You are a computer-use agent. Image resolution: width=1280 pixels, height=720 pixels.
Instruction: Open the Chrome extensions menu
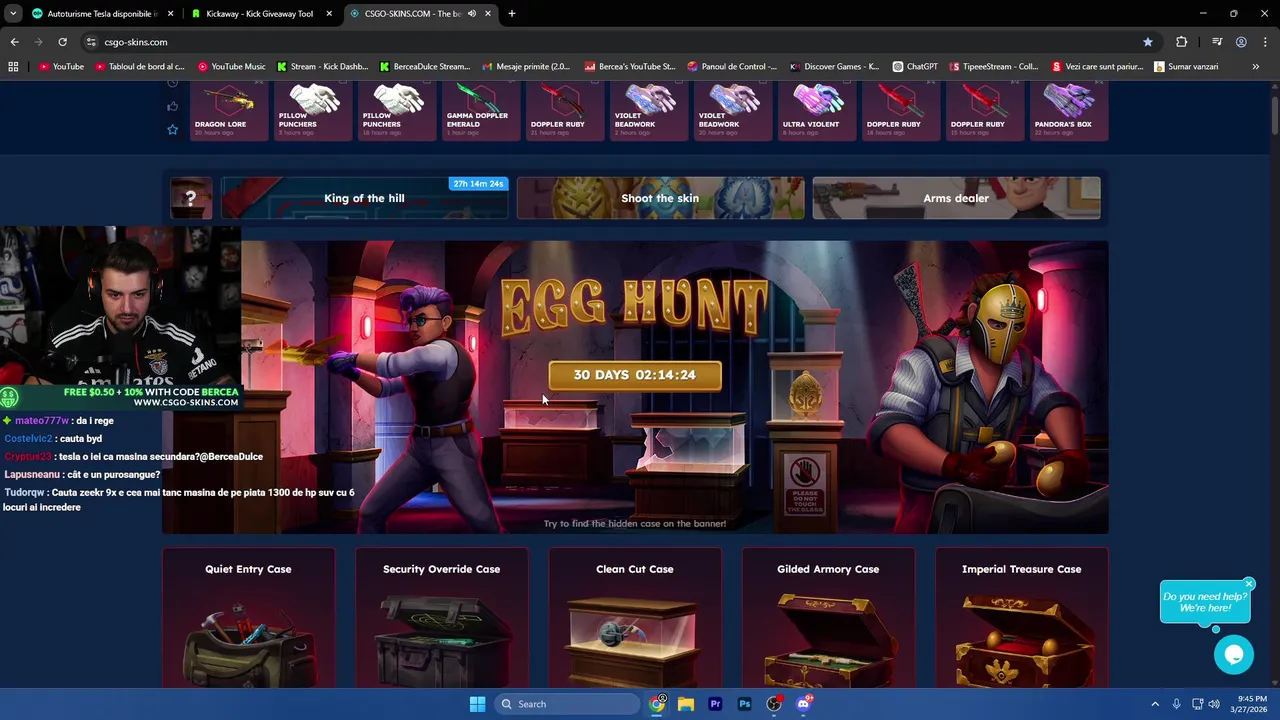point(1181,42)
